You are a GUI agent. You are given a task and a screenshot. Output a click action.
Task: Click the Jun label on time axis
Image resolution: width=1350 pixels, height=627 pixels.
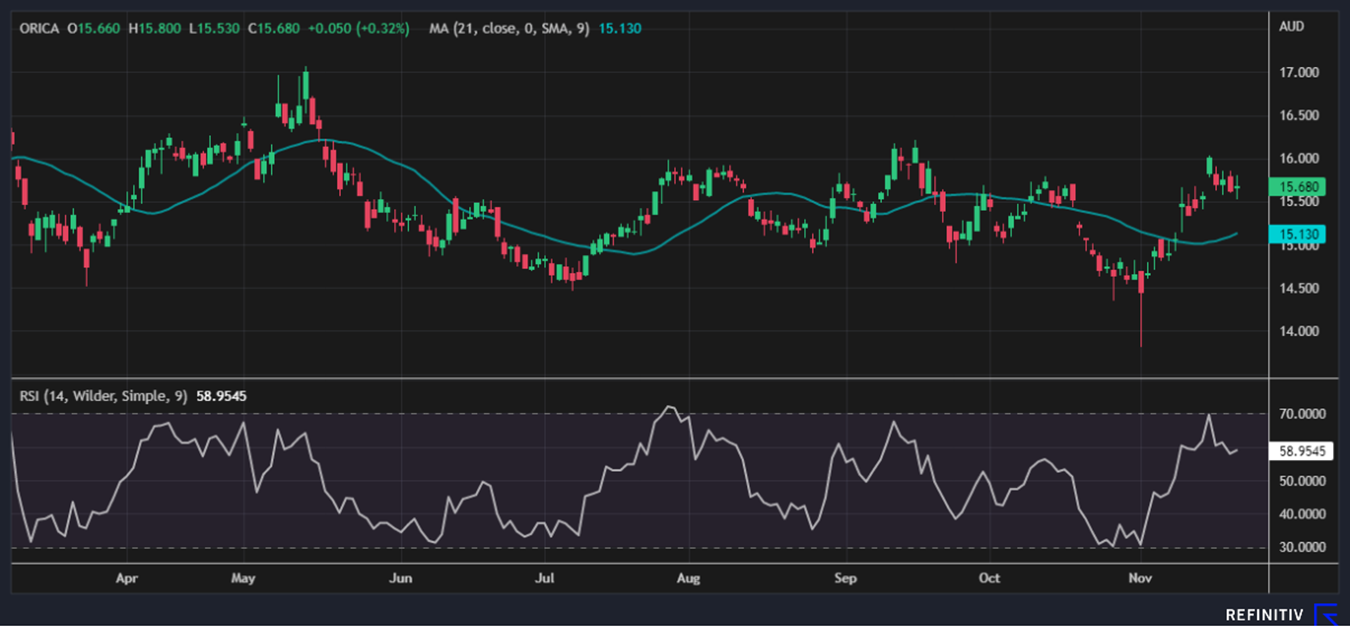[x=400, y=578]
